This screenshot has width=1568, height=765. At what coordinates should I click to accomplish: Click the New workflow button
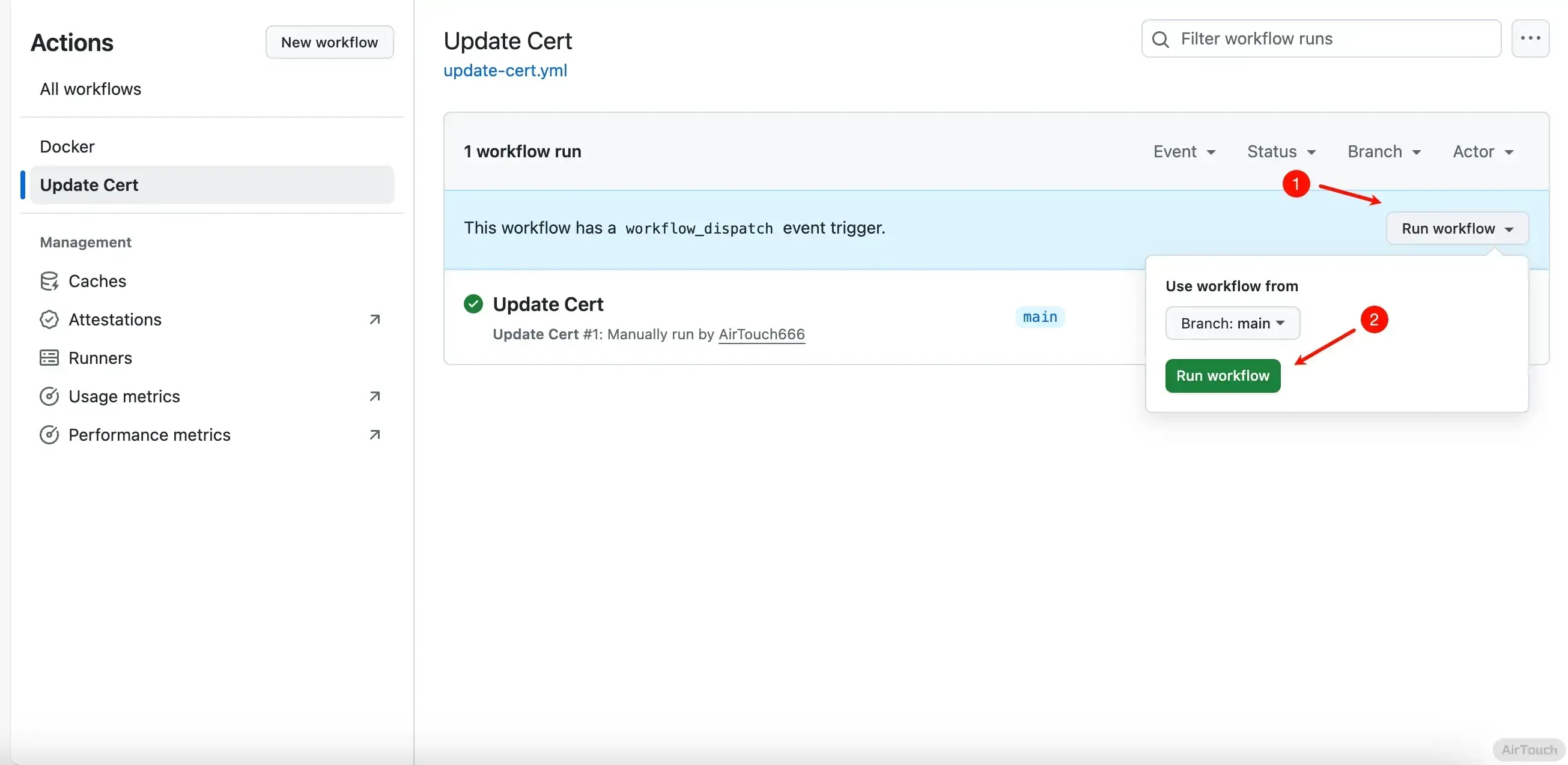[x=329, y=42]
